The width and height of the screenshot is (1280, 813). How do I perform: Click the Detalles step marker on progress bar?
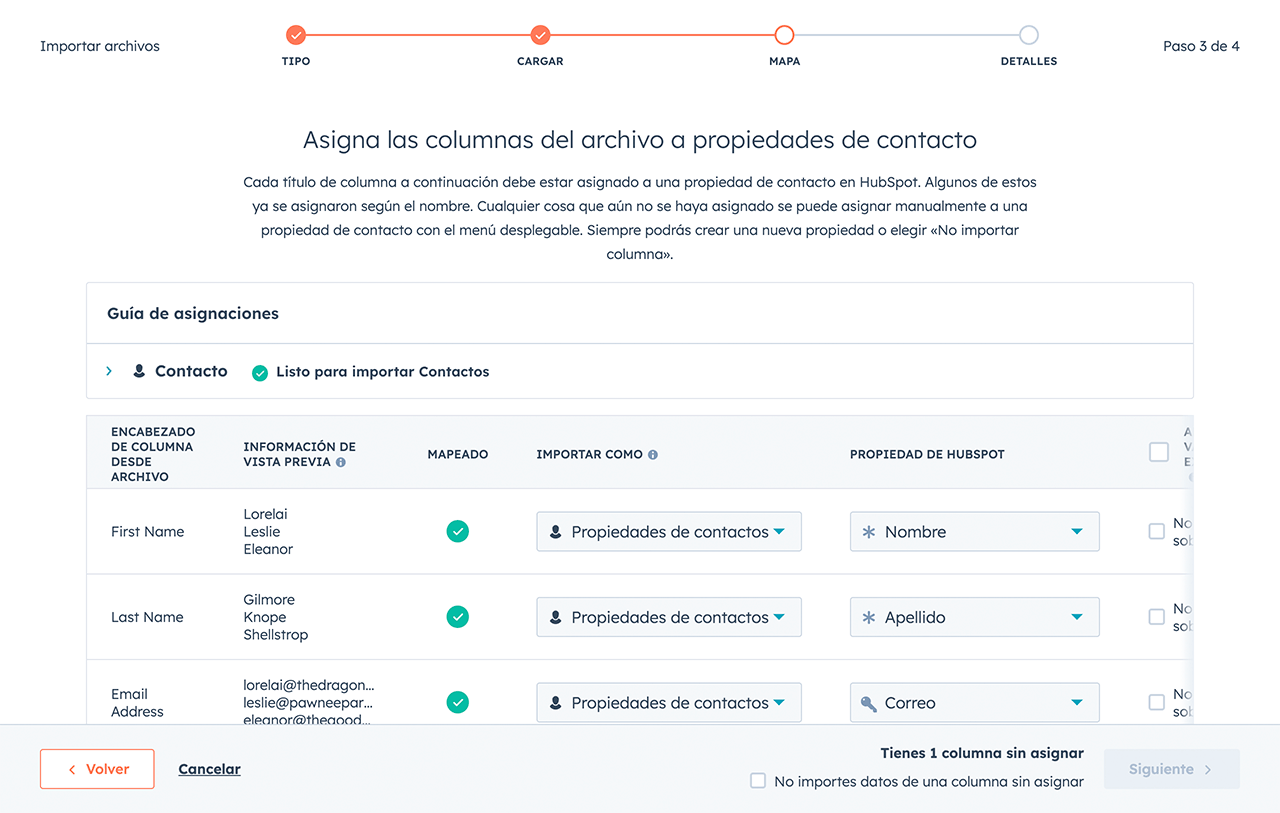click(x=1028, y=36)
